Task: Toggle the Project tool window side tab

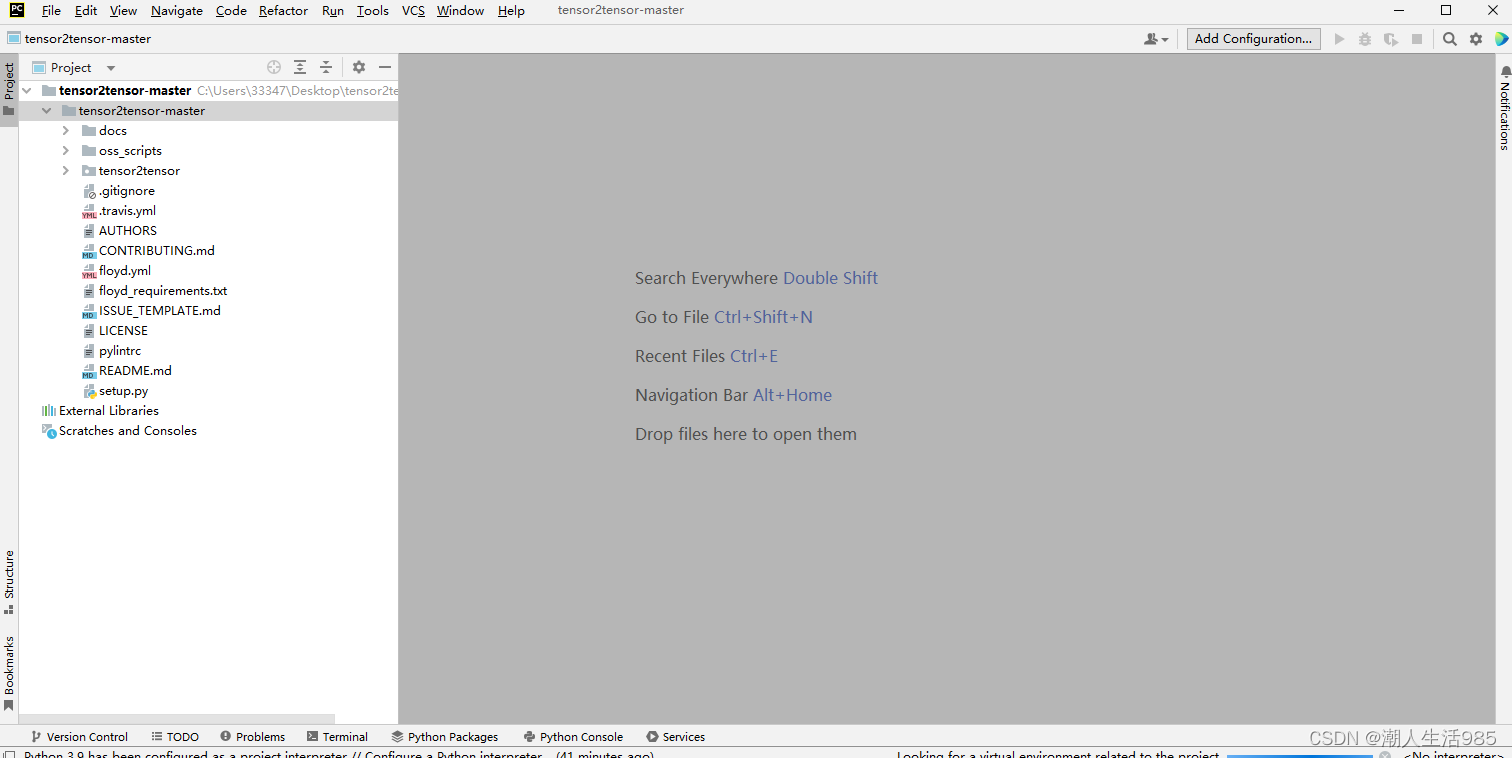Action: coord(9,90)
